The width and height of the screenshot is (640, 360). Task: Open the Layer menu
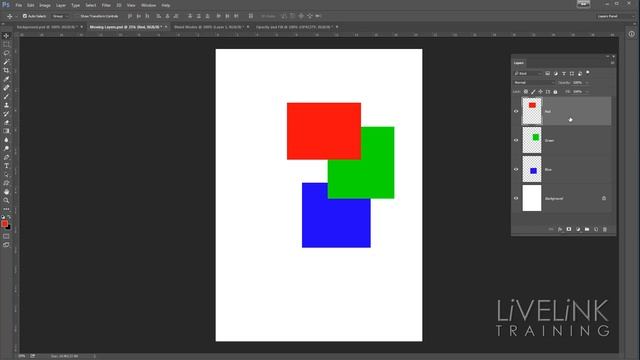point(61,5)
